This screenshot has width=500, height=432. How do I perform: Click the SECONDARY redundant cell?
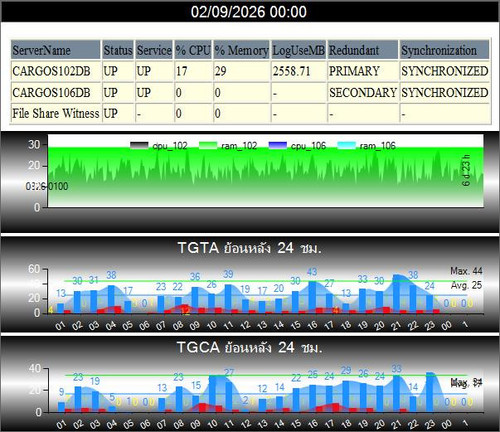[363, 92]
